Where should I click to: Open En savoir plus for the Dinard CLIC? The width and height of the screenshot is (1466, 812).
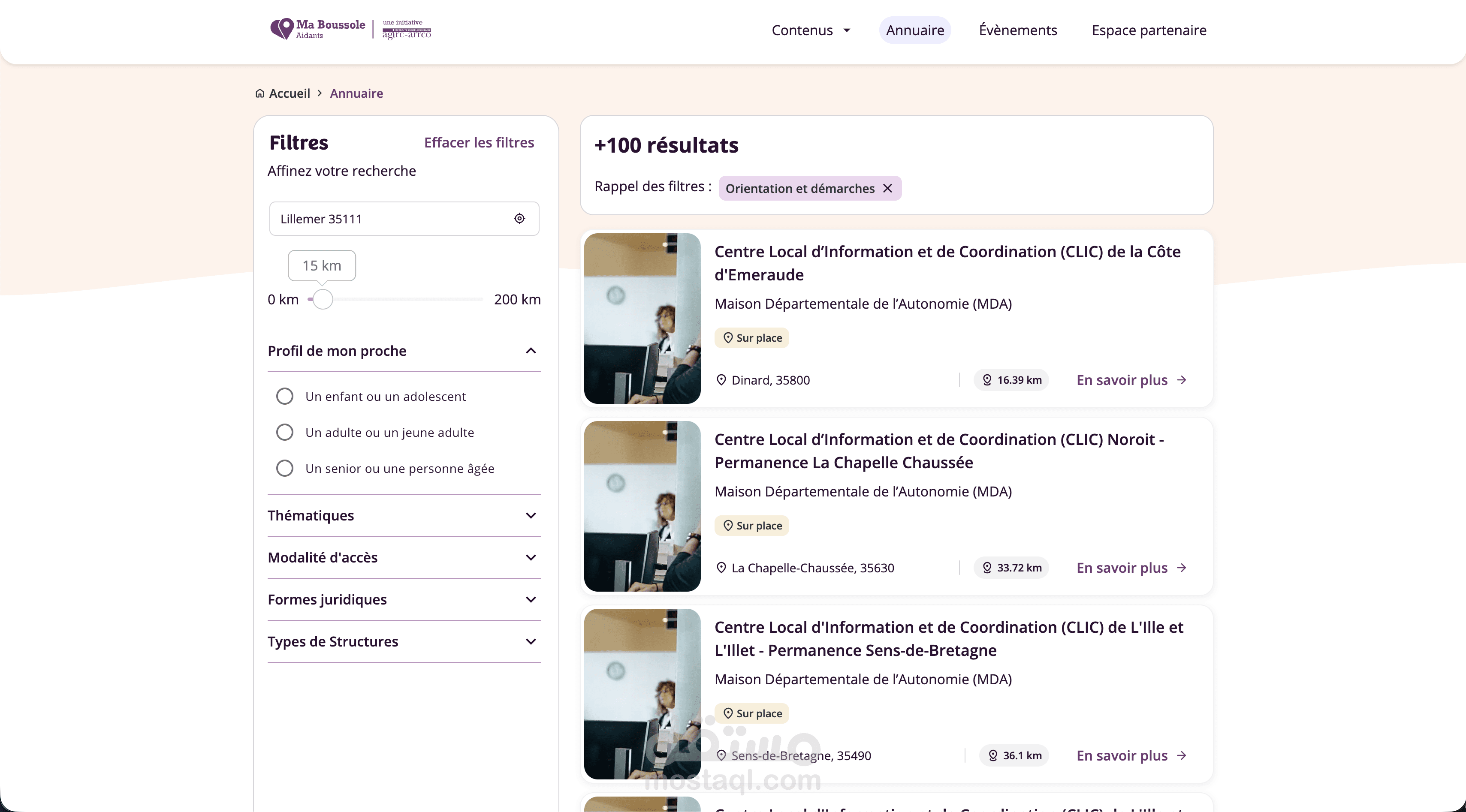[1131, 379]
